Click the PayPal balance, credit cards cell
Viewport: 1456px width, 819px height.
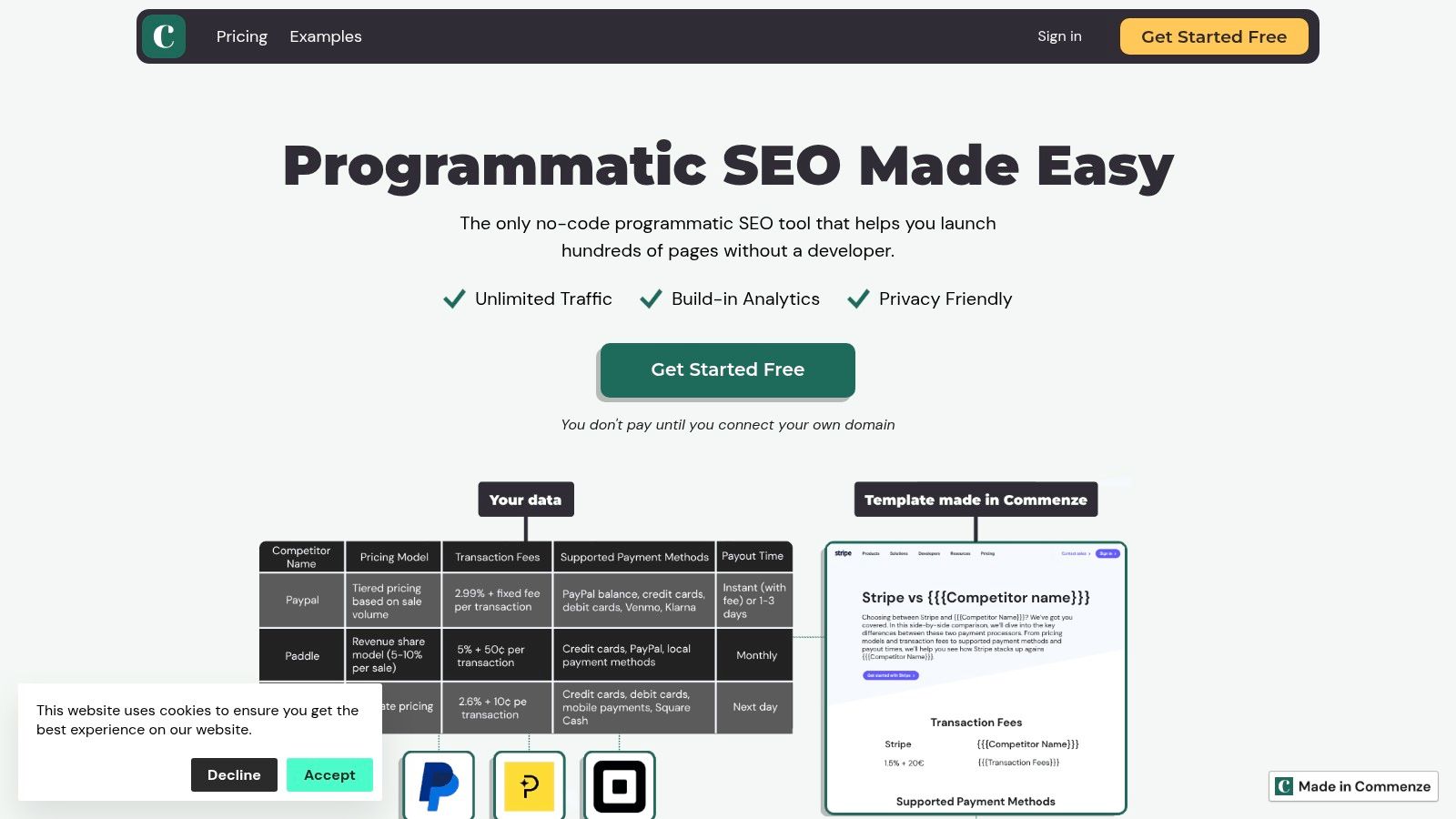tap(634, 601)
